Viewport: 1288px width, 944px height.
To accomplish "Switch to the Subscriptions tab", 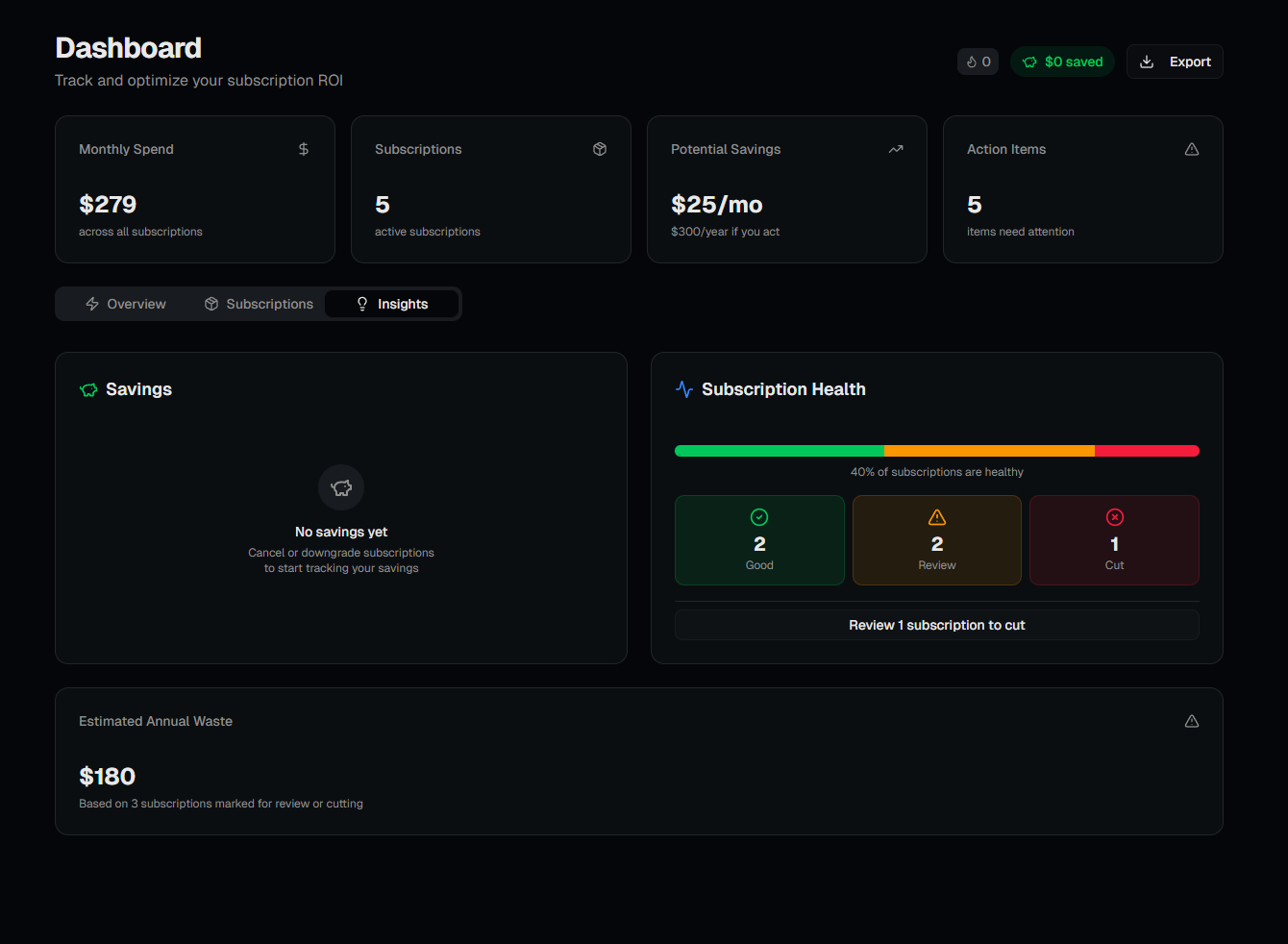I will pos(259,304).
